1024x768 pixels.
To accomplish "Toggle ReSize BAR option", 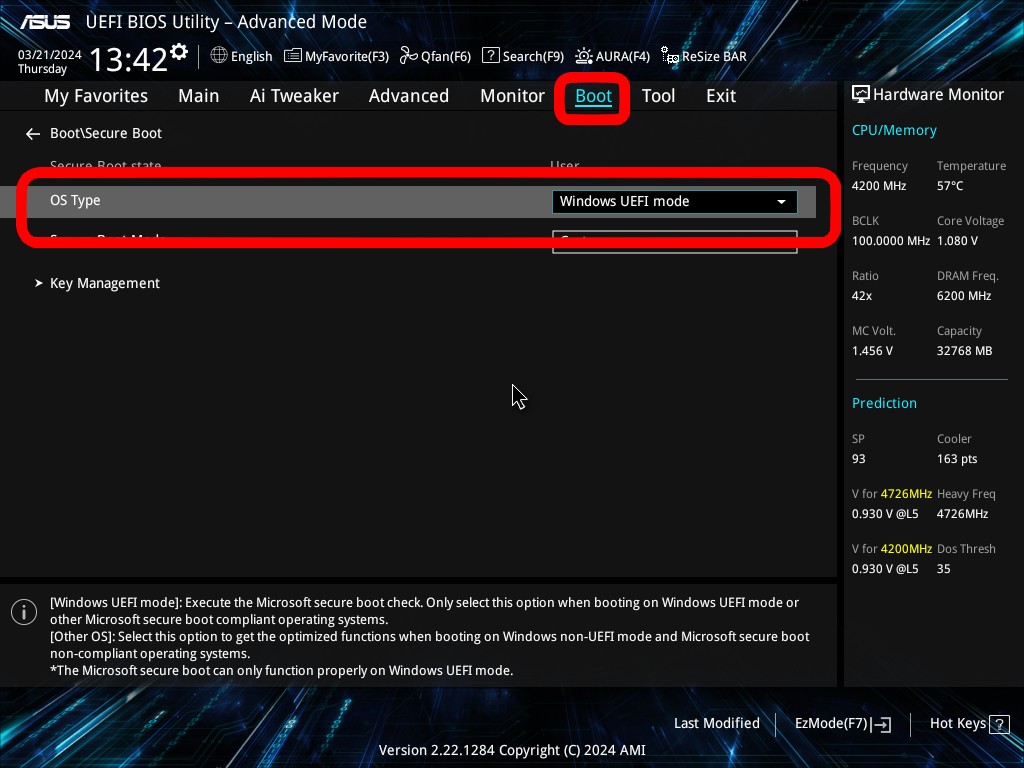I will click(x=703, y=56).
